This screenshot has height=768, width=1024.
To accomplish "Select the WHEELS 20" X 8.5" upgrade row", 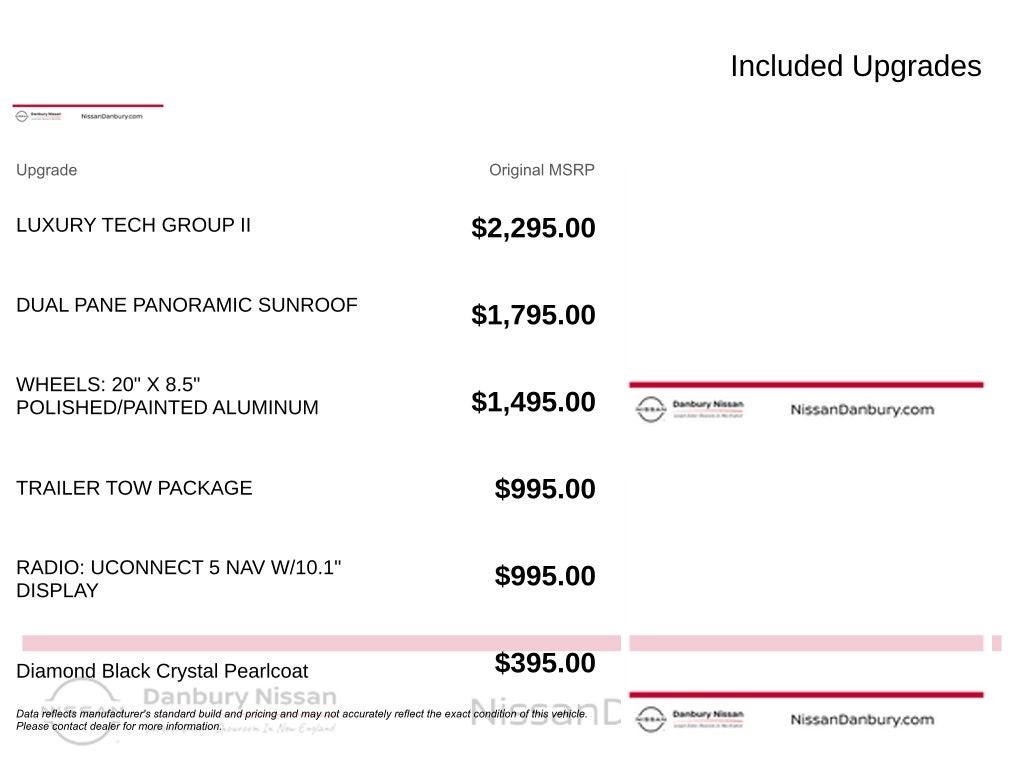I will click(306, 397).
